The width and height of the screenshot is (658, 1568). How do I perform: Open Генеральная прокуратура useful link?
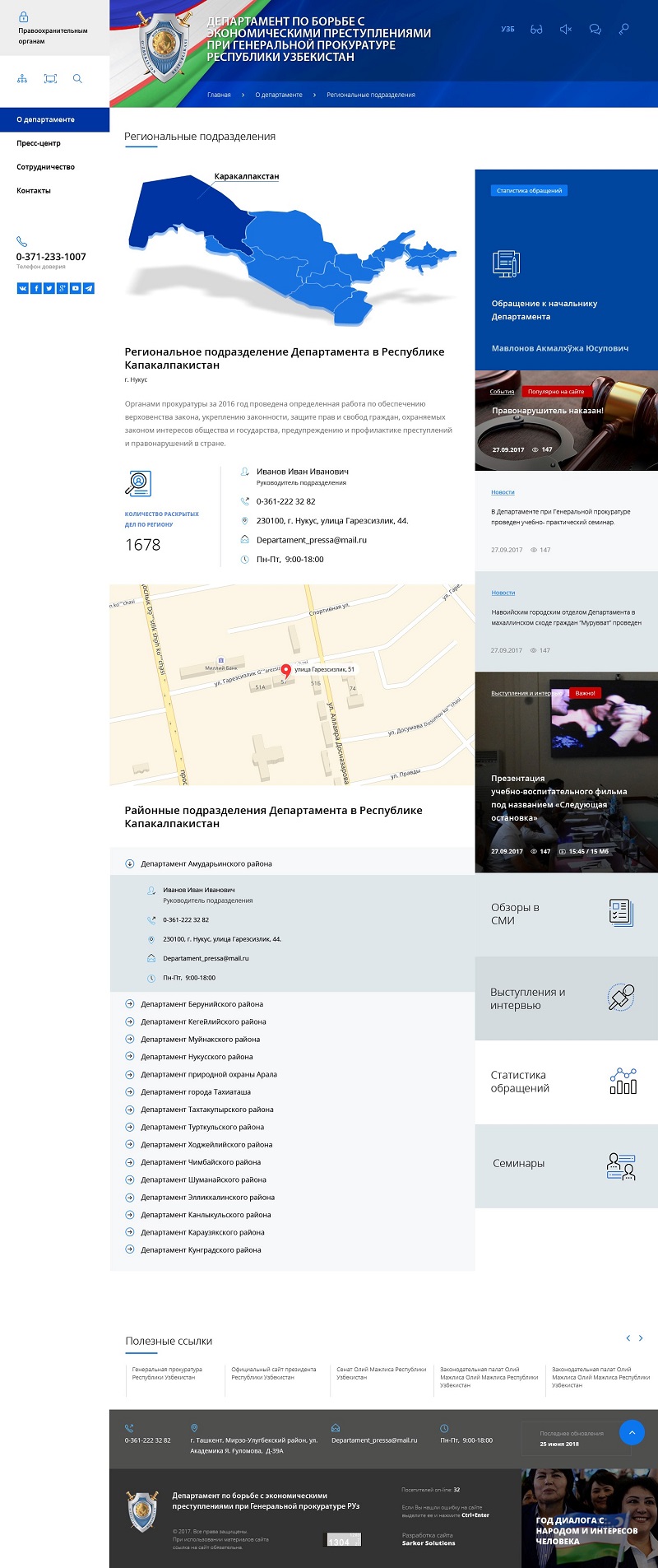pos(167,1373)
